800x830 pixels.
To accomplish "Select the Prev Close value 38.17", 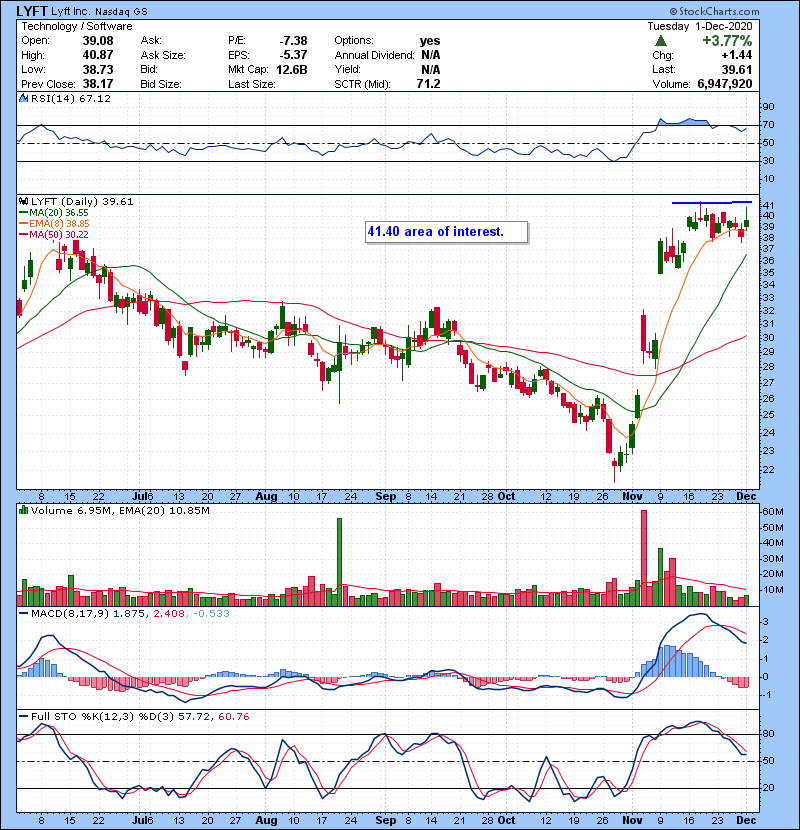I will pyautogui.click(x=98, y=84).
